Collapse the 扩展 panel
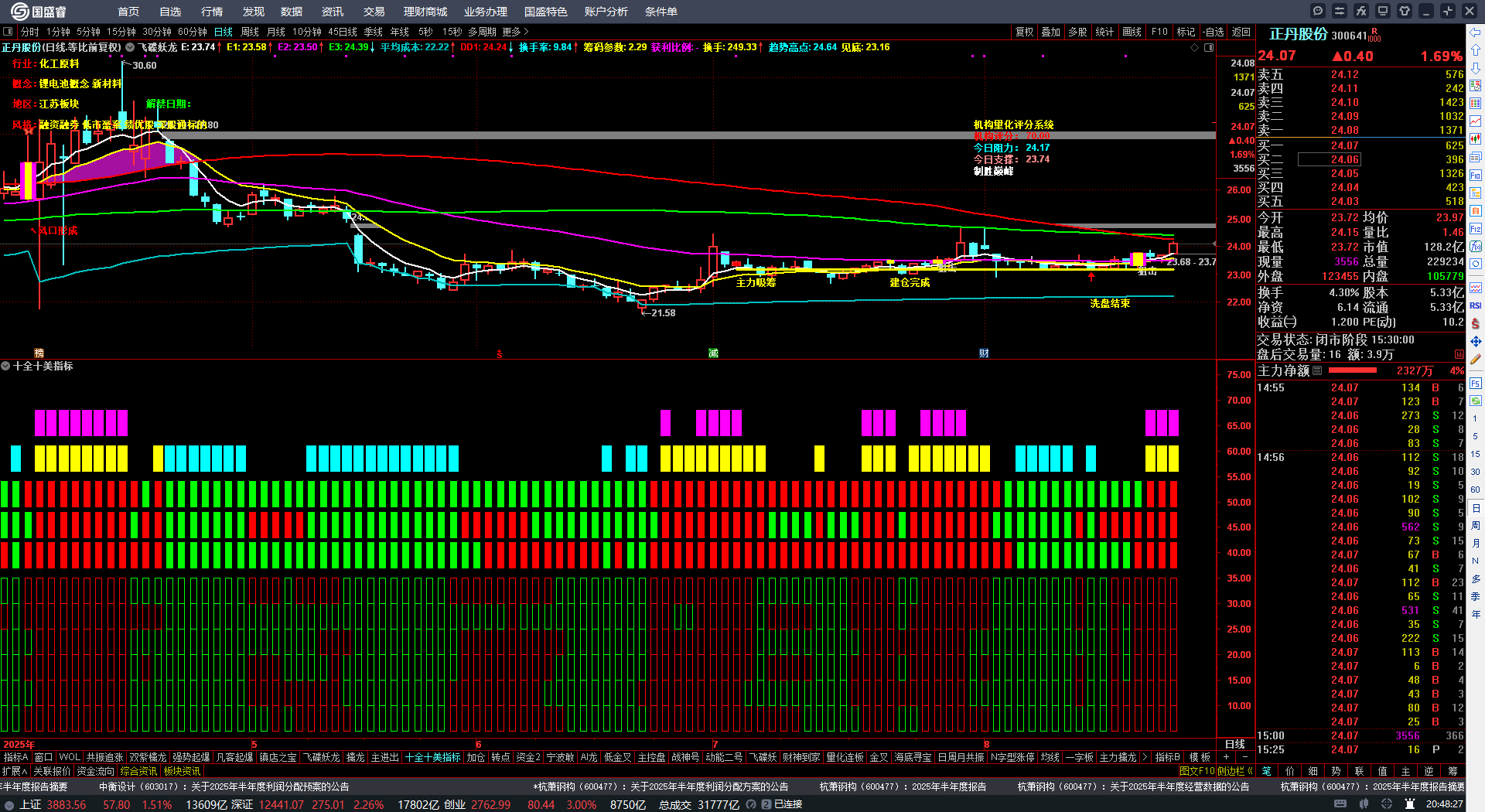Screen dimensions: 1485x812 (x=15, y=771)
